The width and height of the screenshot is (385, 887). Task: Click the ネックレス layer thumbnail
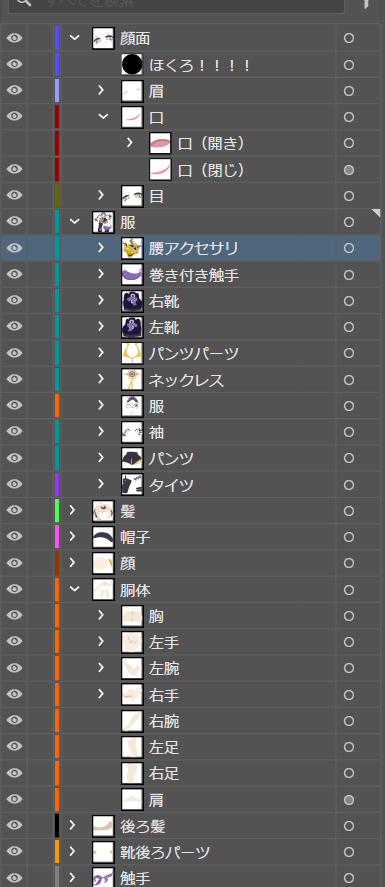(x=132, y=380)
